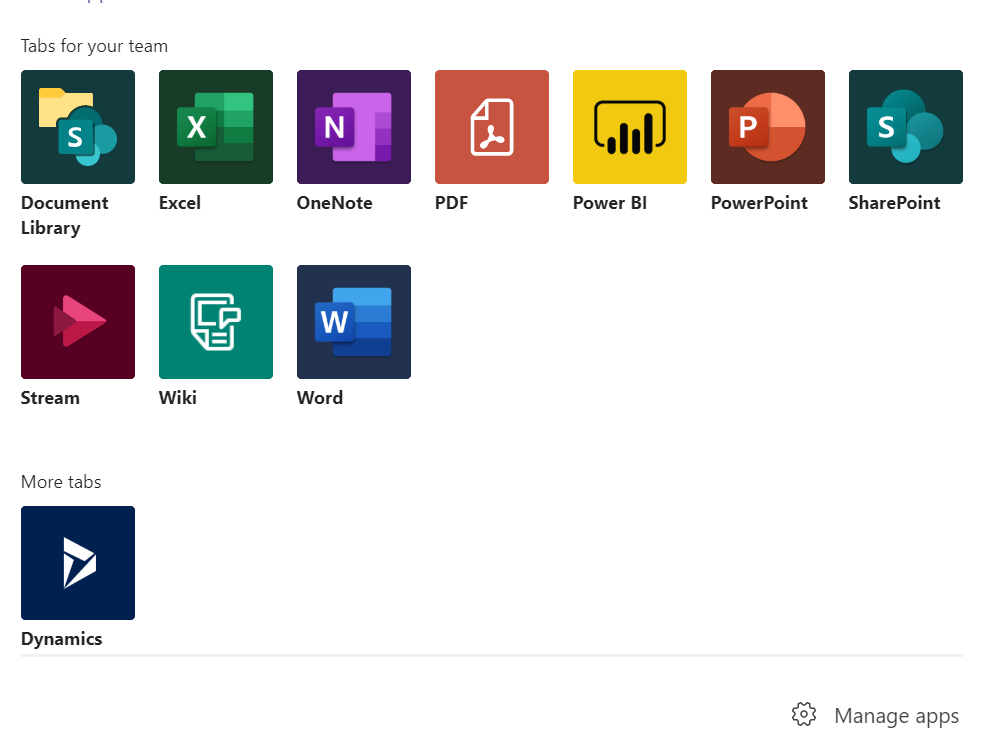Add an Excel tab
The height and width of the screenshot is (733, 1006).
click(x=216, y=127)
